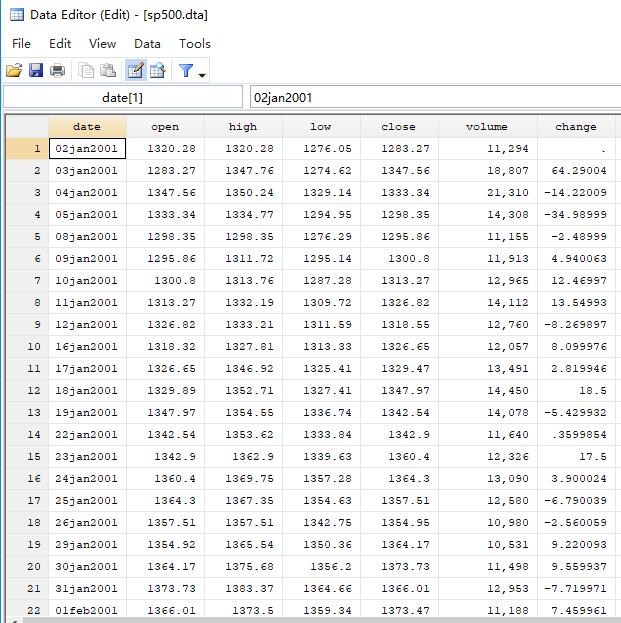The image size is (621, 623).
Task: Click the date[1] cell reference box
Action: click(123, 97)
